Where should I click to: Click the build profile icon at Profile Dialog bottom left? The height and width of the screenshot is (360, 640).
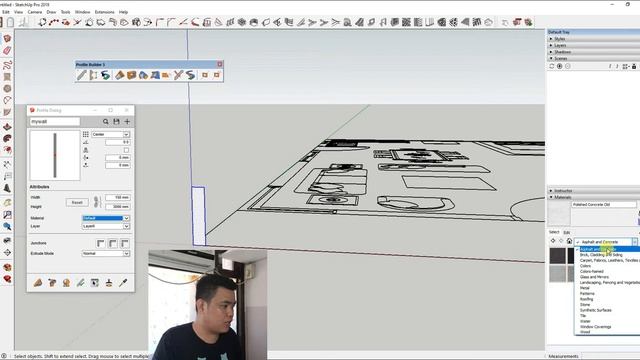(x=38, y=282)
